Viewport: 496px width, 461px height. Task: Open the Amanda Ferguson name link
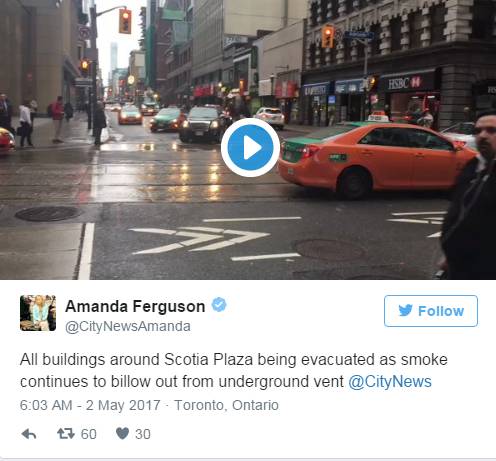tap(135, 306)
